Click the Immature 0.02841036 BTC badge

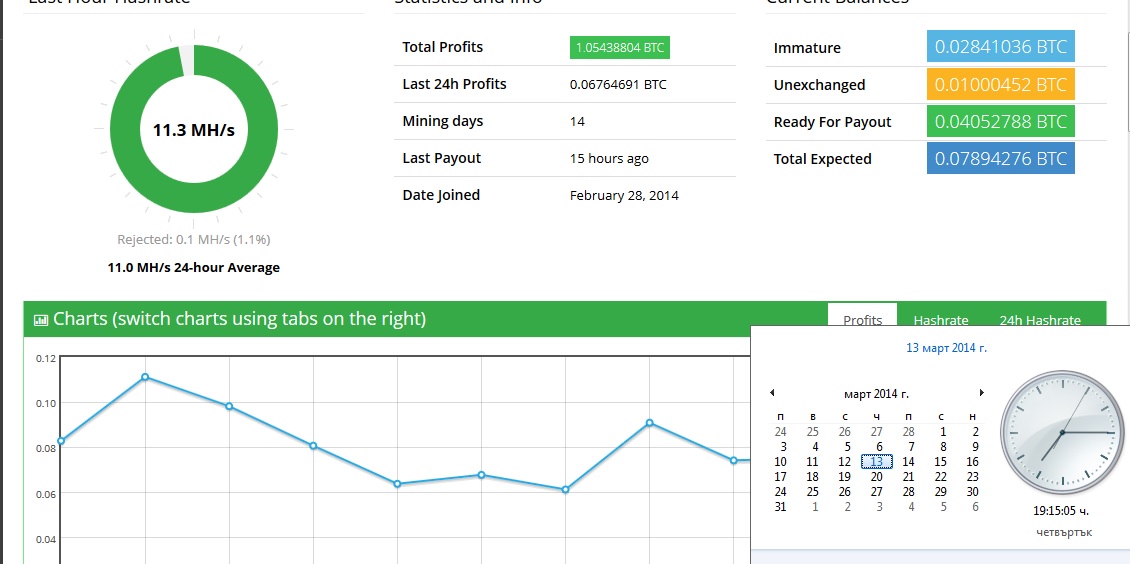[1000, 46]
